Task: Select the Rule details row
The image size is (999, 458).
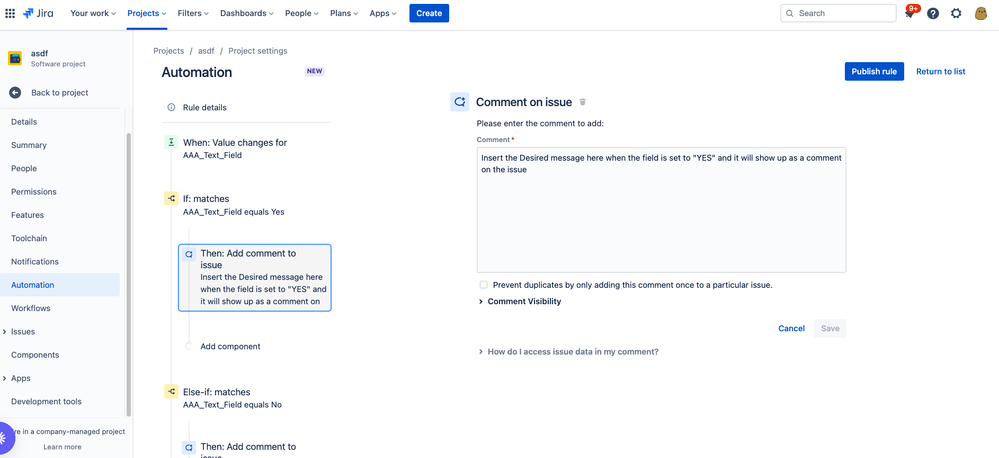Action: click(246, 108)
